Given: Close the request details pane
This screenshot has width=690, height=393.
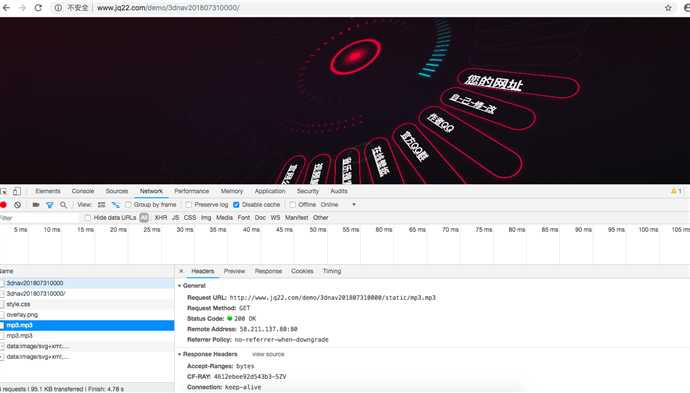Looking at the screenshot, I should tap(181, 271).
